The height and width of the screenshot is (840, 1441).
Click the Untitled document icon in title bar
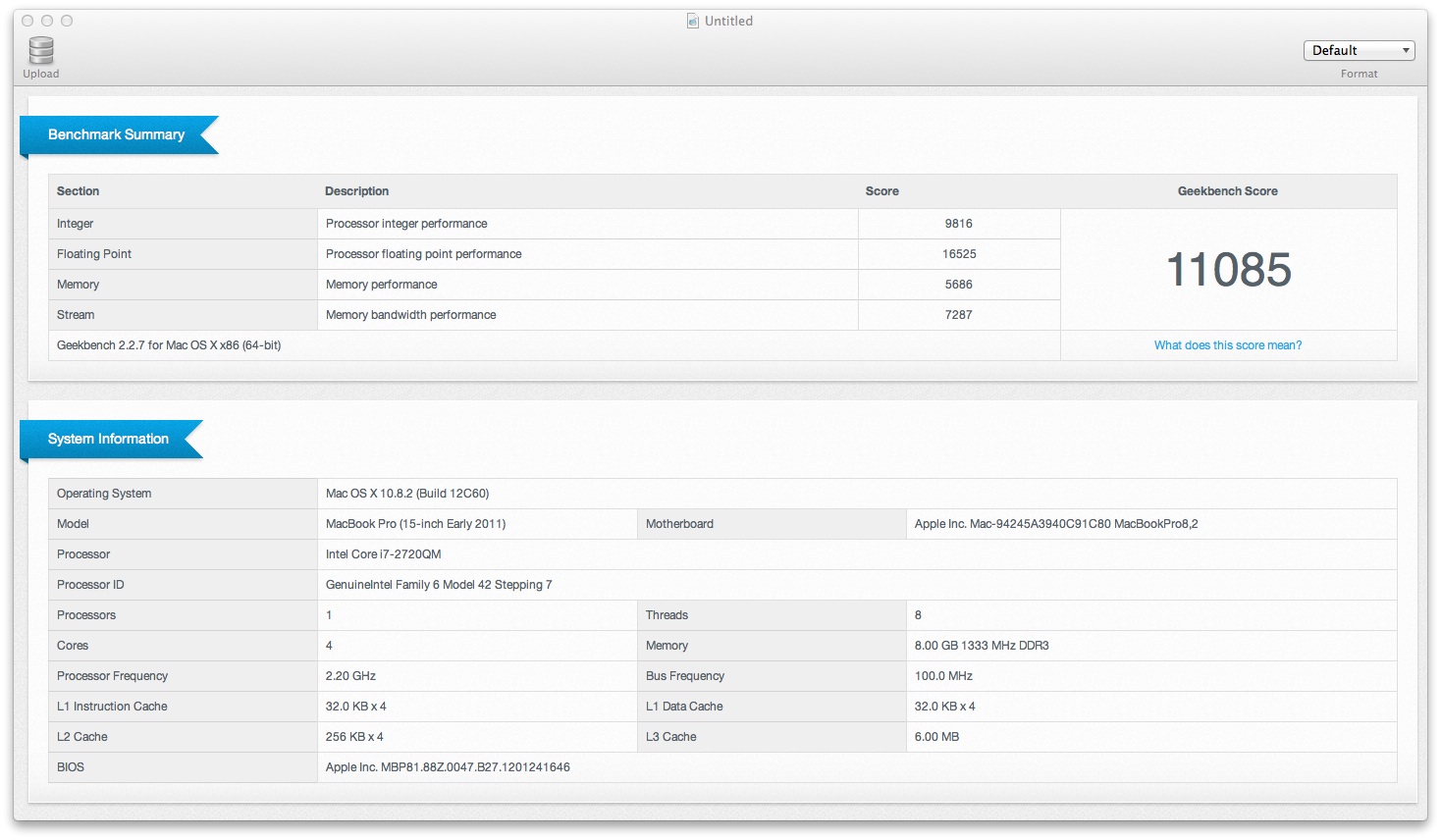pos(693,21)
